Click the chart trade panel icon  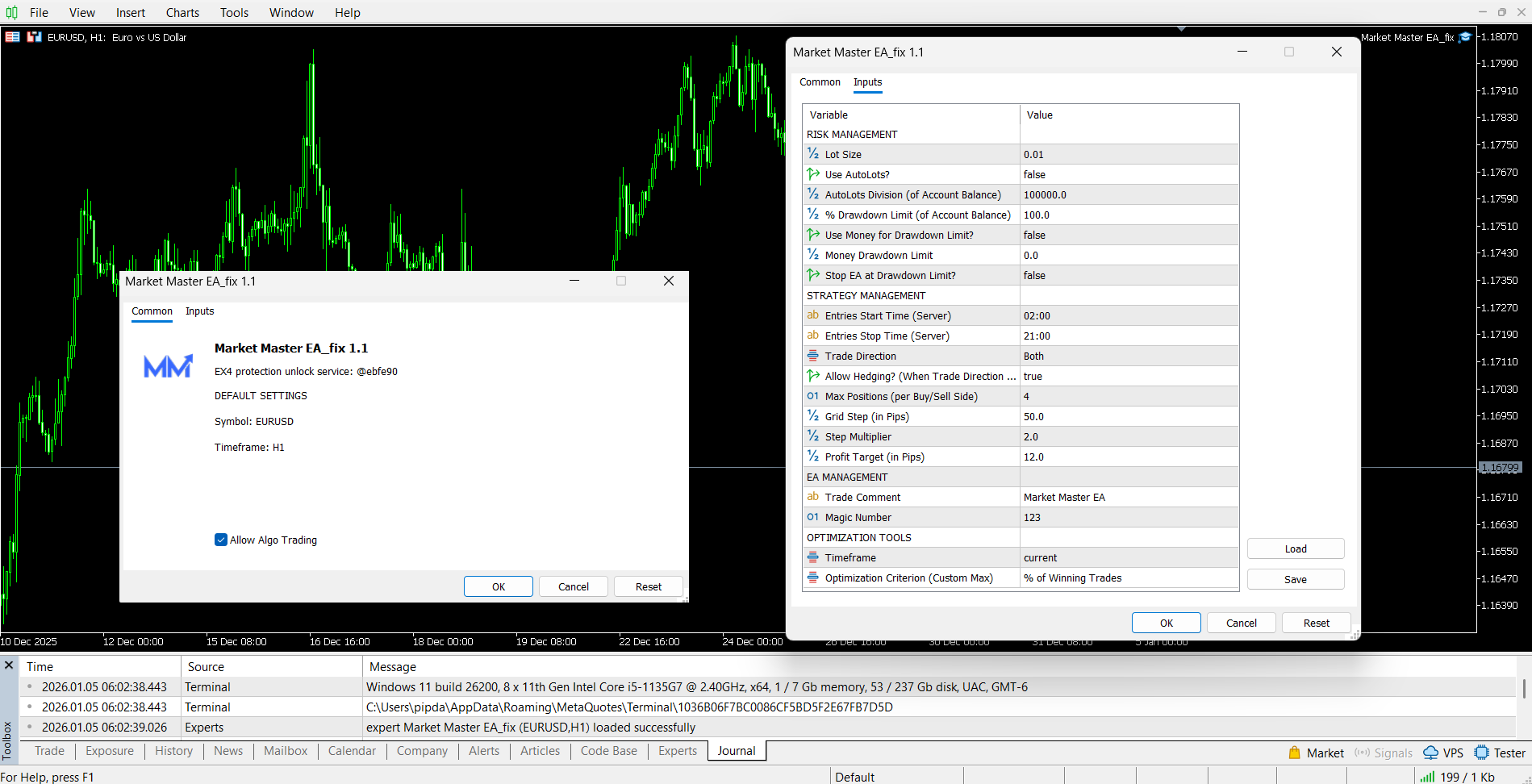(x=13, y=37)
